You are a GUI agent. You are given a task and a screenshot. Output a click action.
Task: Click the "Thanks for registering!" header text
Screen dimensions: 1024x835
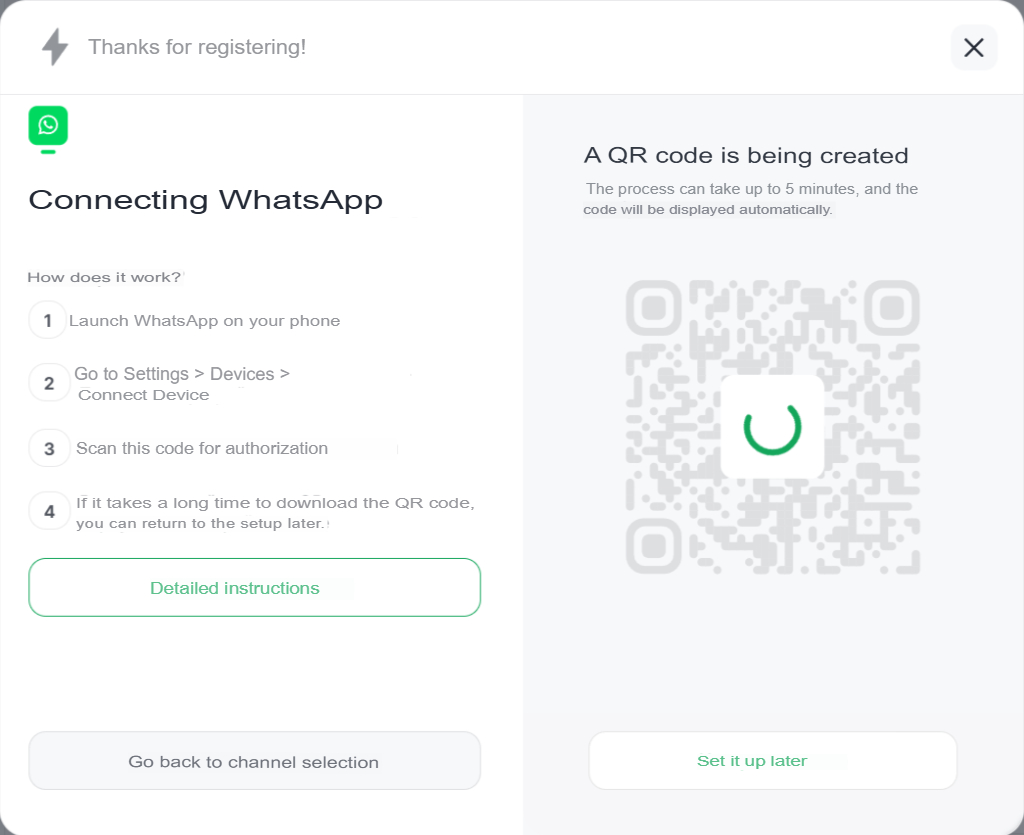click(x=197, y=47)
